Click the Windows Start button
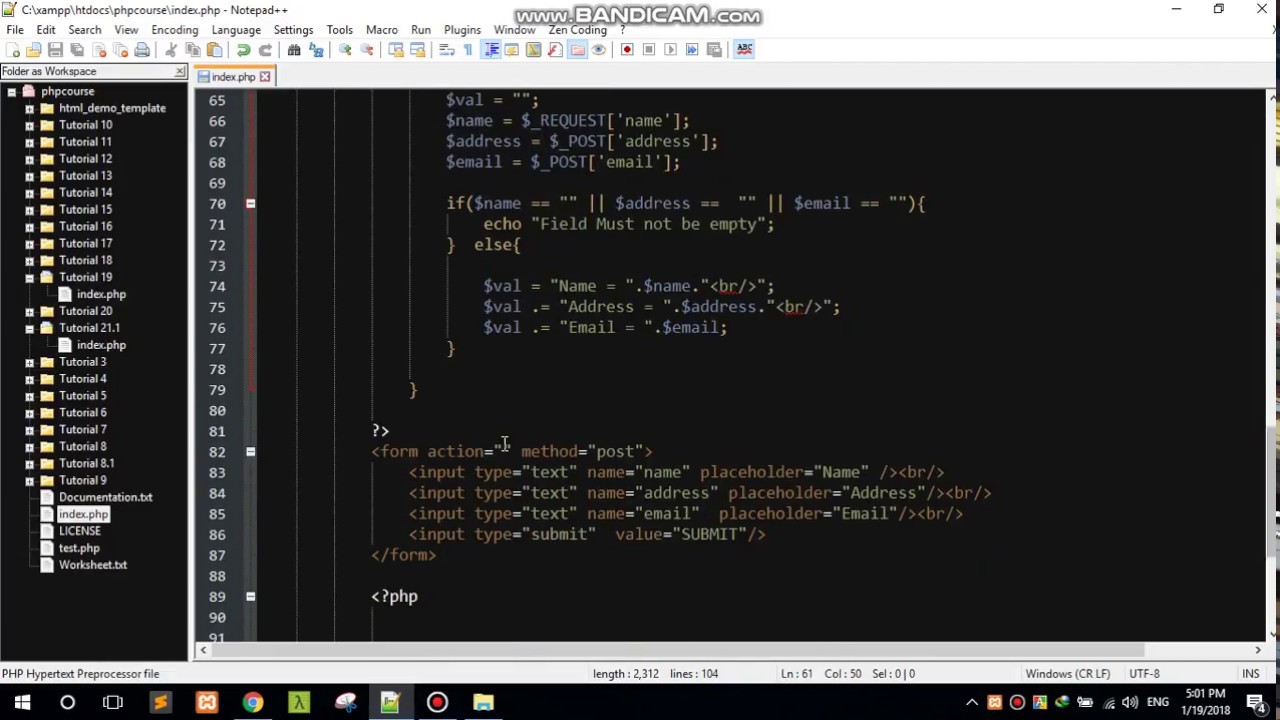The width and height of the screenshot is (1280, 720). pos(22,702)
